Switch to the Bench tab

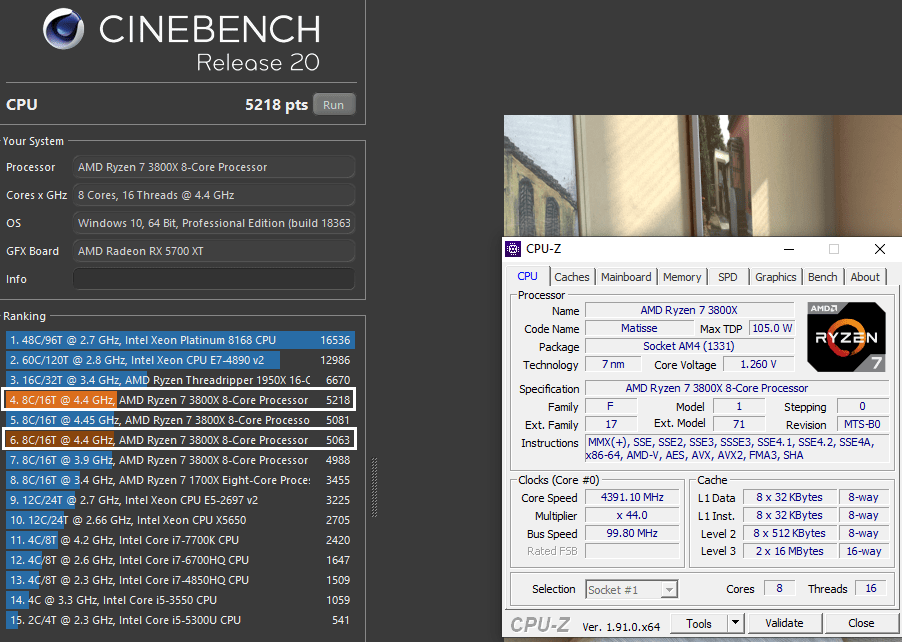[x=823, y=277]
